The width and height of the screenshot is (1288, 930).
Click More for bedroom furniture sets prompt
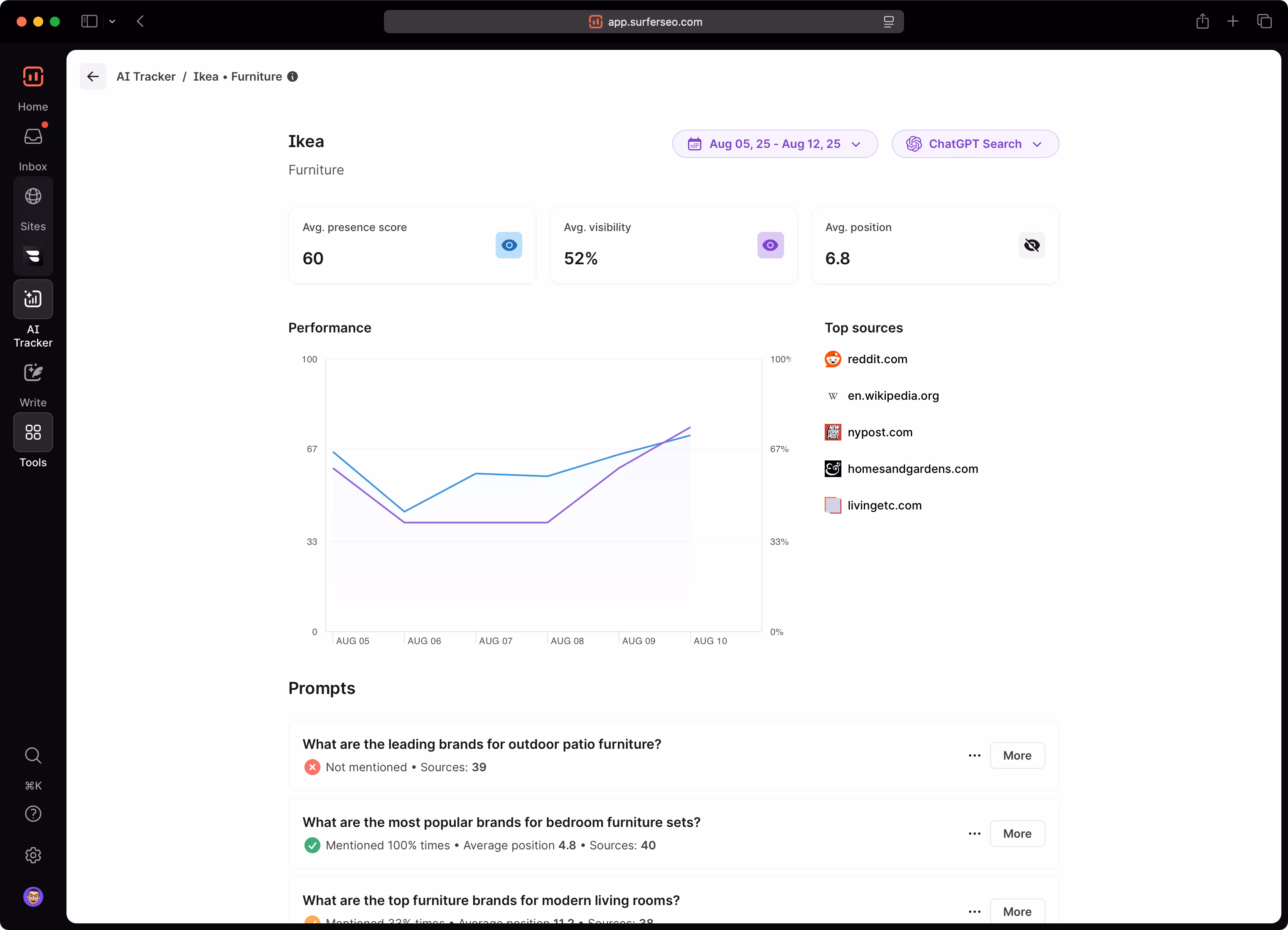point(1017,834)
